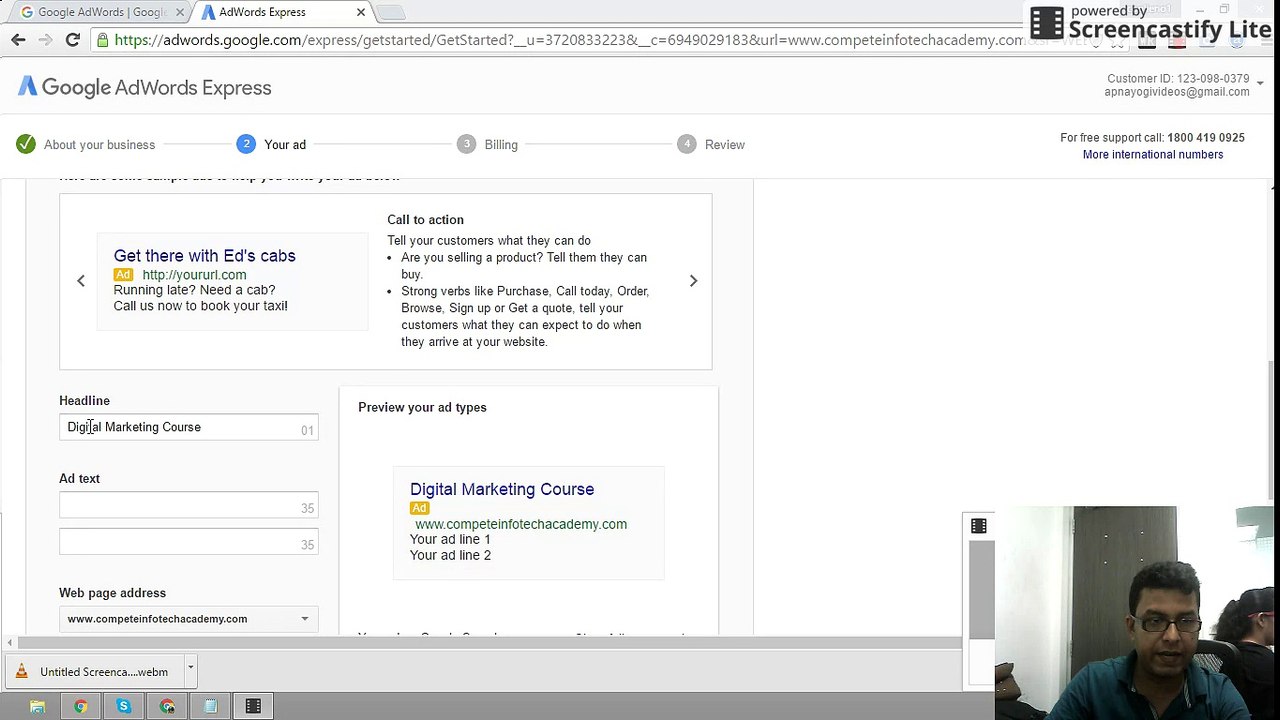Image resolution: width=1280 pixels, height=720 pixels.
Task: Open Notepad from the taskbar
Action: [210, 707]
